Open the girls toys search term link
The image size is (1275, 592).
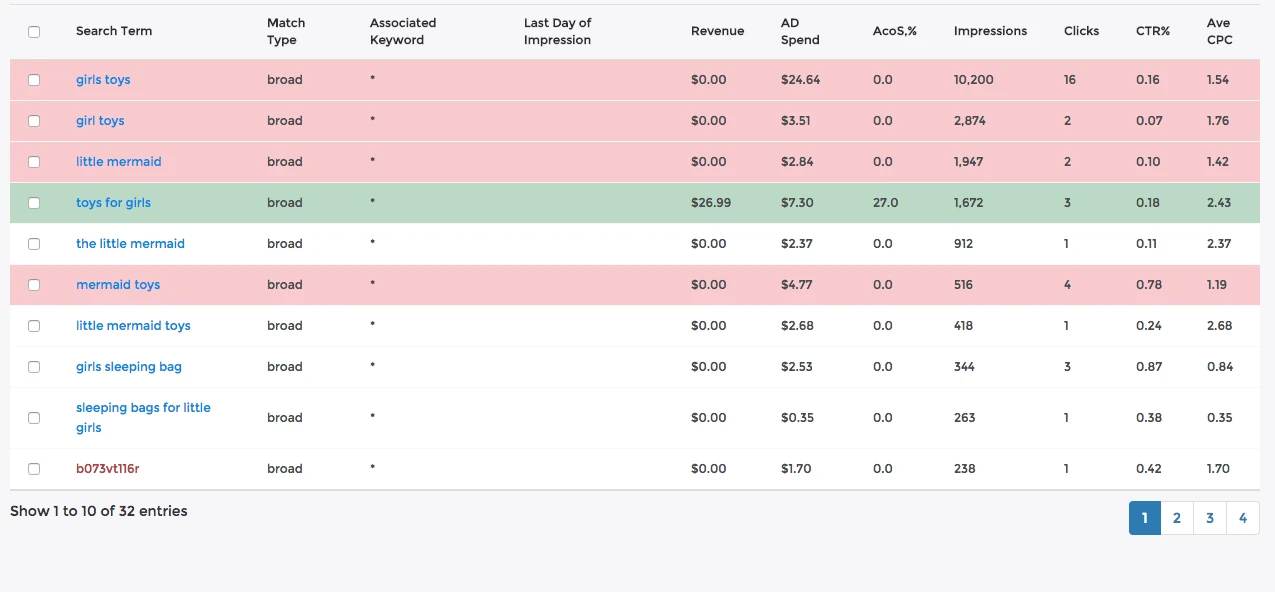tap(103, 80)
